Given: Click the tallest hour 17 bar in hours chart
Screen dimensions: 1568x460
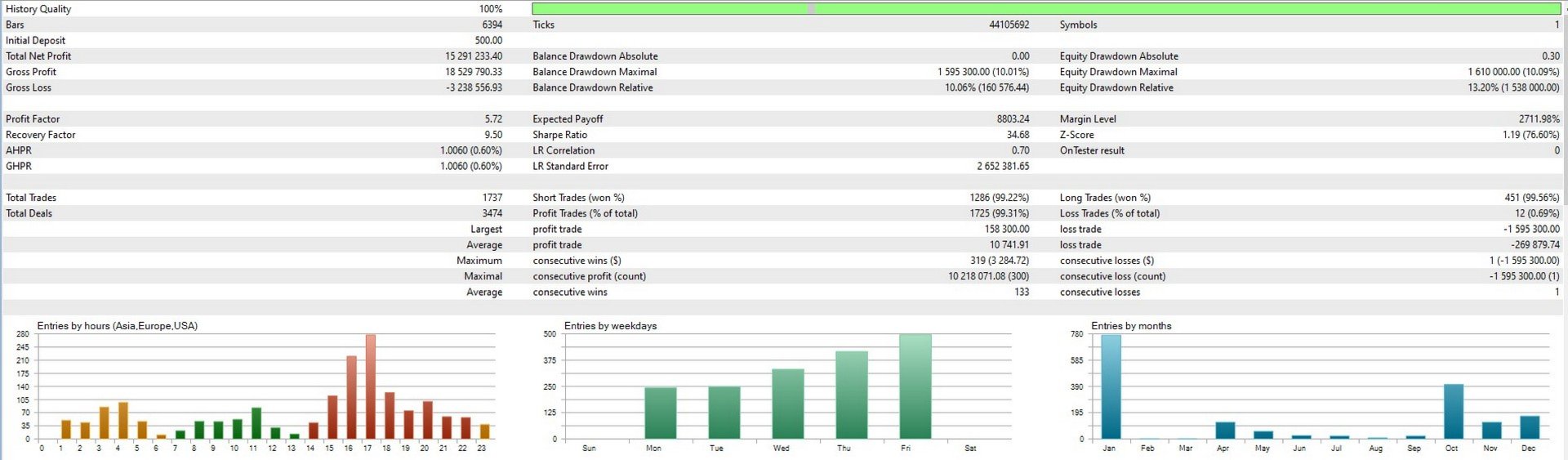Looking at the screenshot, I should pyautogui.click(x=370, y=386).
